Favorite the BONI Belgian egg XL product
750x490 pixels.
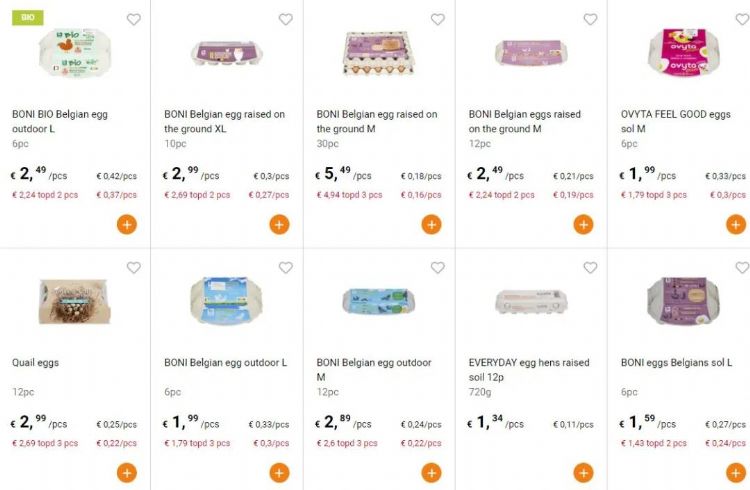(x=285, y=19)
